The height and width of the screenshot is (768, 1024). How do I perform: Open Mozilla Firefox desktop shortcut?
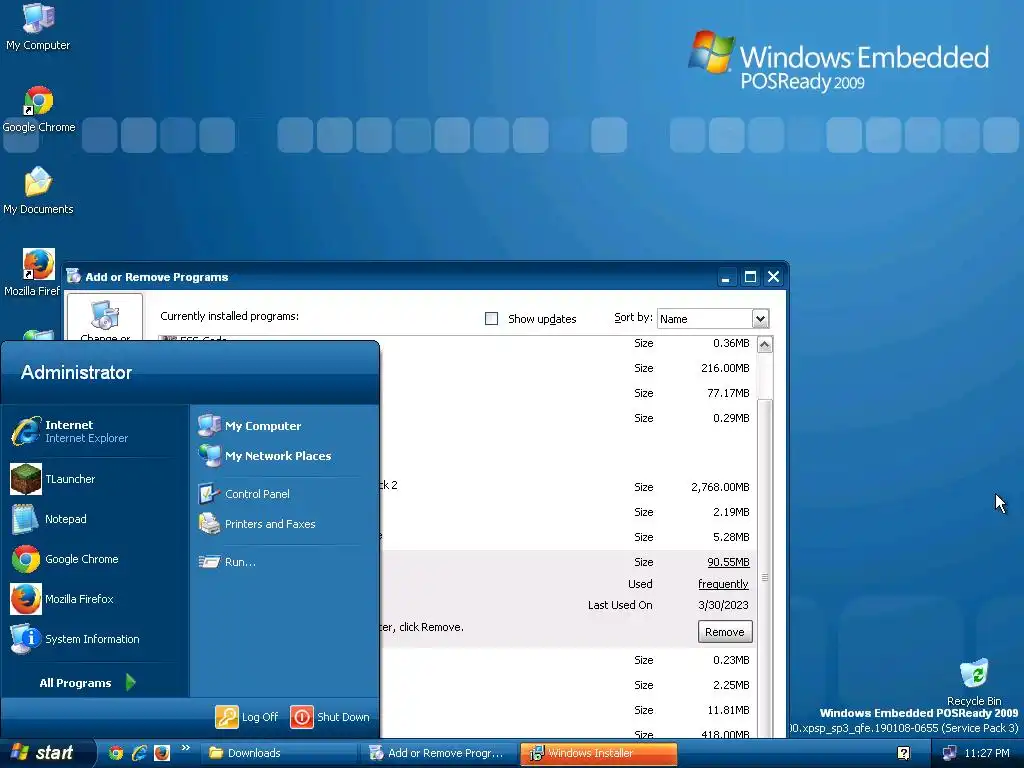[x=34, y=273]
